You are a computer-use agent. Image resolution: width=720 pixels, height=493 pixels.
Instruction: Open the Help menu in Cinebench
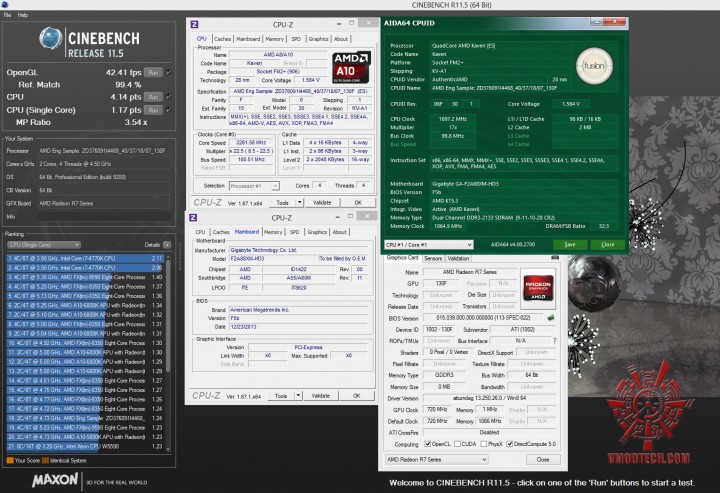[x=23, y=15]
